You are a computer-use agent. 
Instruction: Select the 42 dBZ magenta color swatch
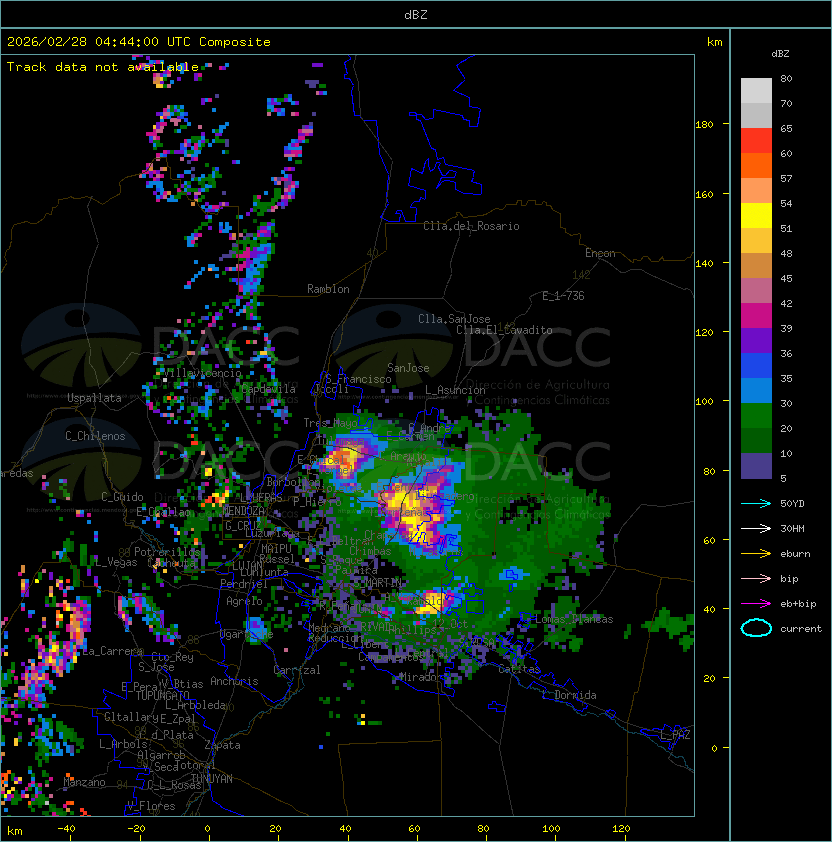(756, 316)
